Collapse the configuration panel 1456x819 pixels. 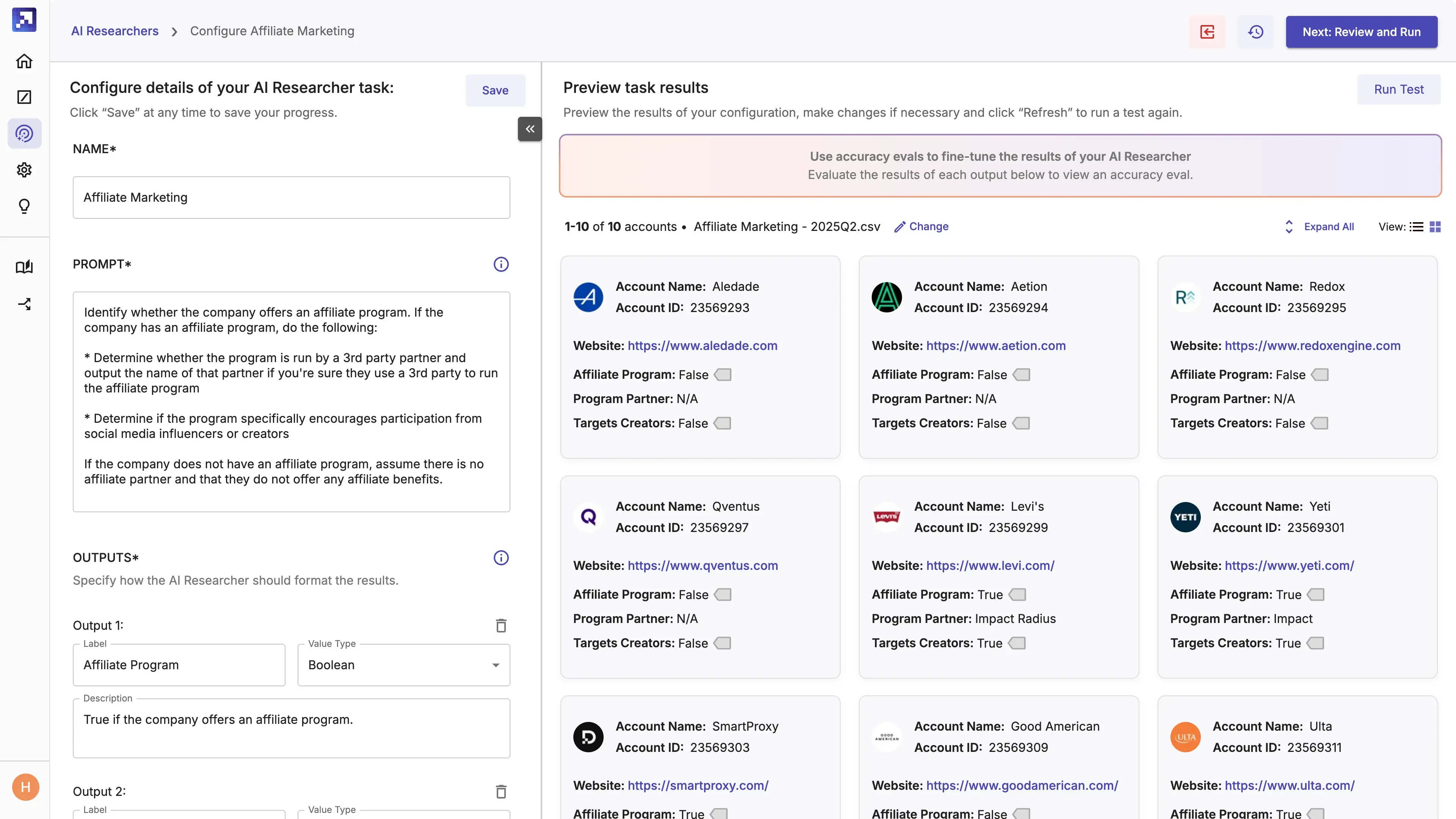coord(530,129)
